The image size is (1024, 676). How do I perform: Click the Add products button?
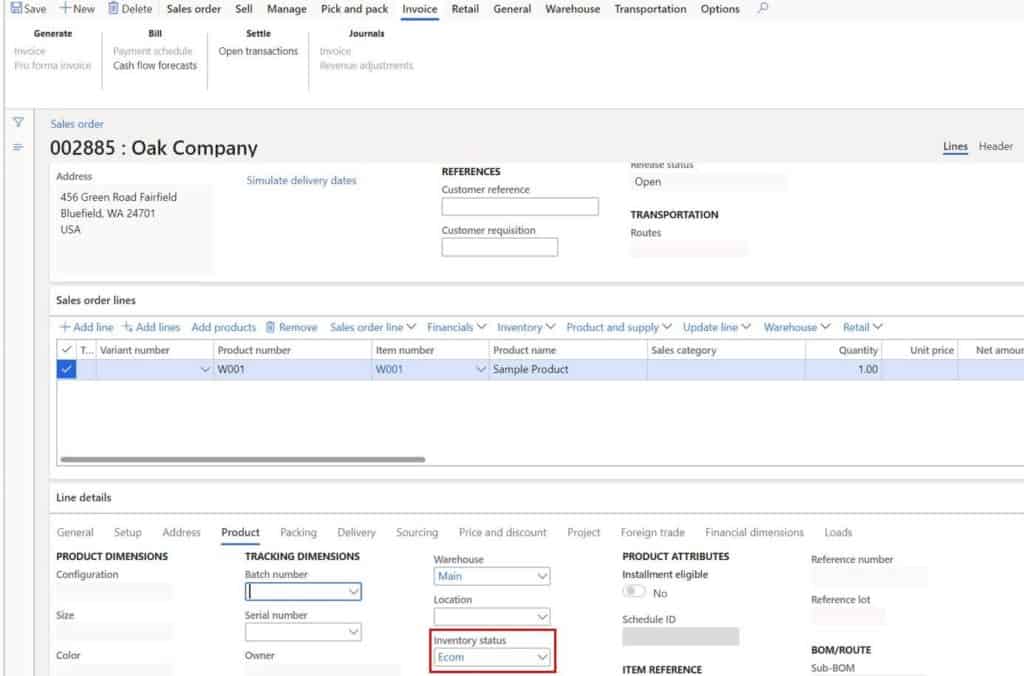[x=223, y=327]
